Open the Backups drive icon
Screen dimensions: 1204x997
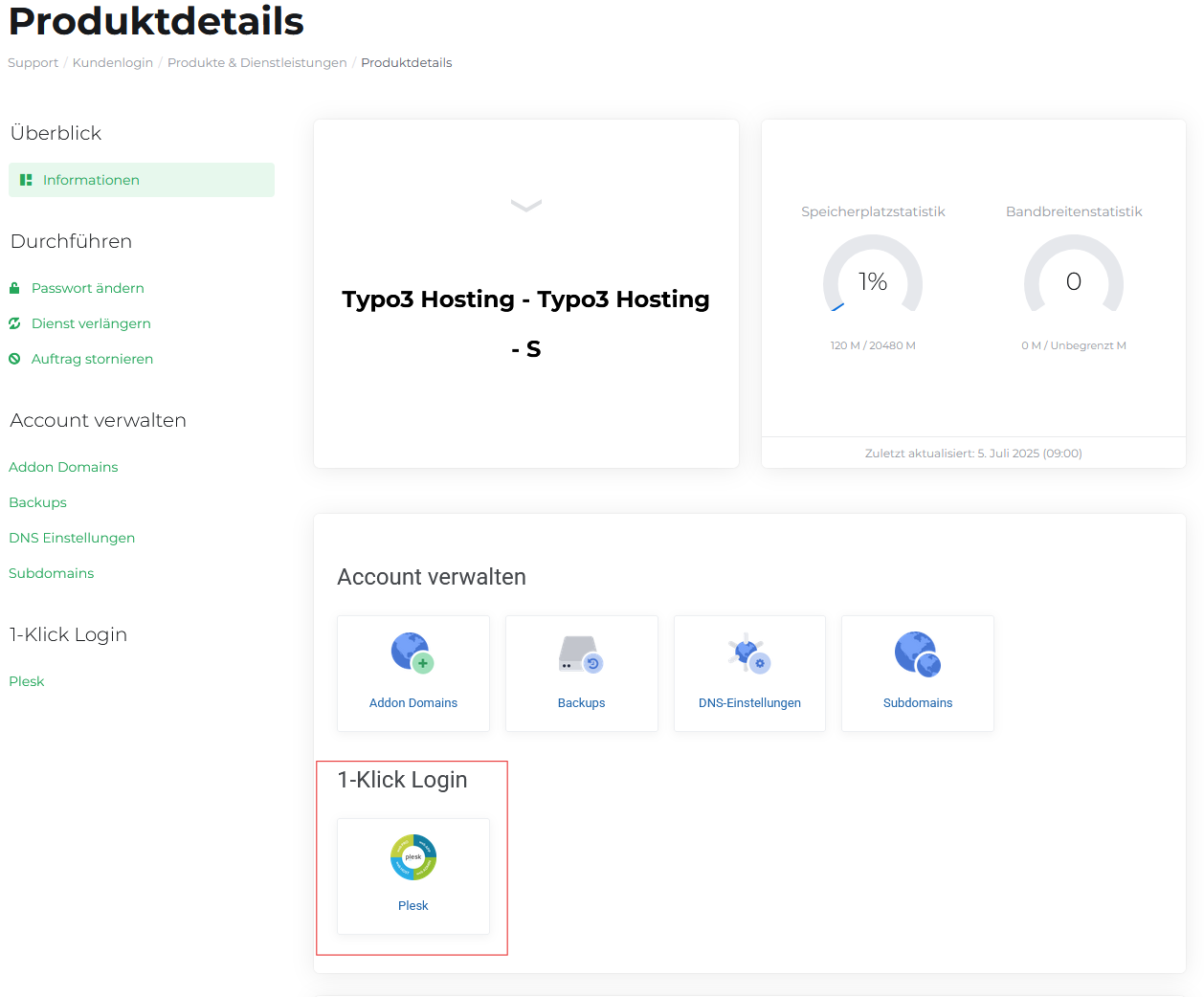point(581,654)
